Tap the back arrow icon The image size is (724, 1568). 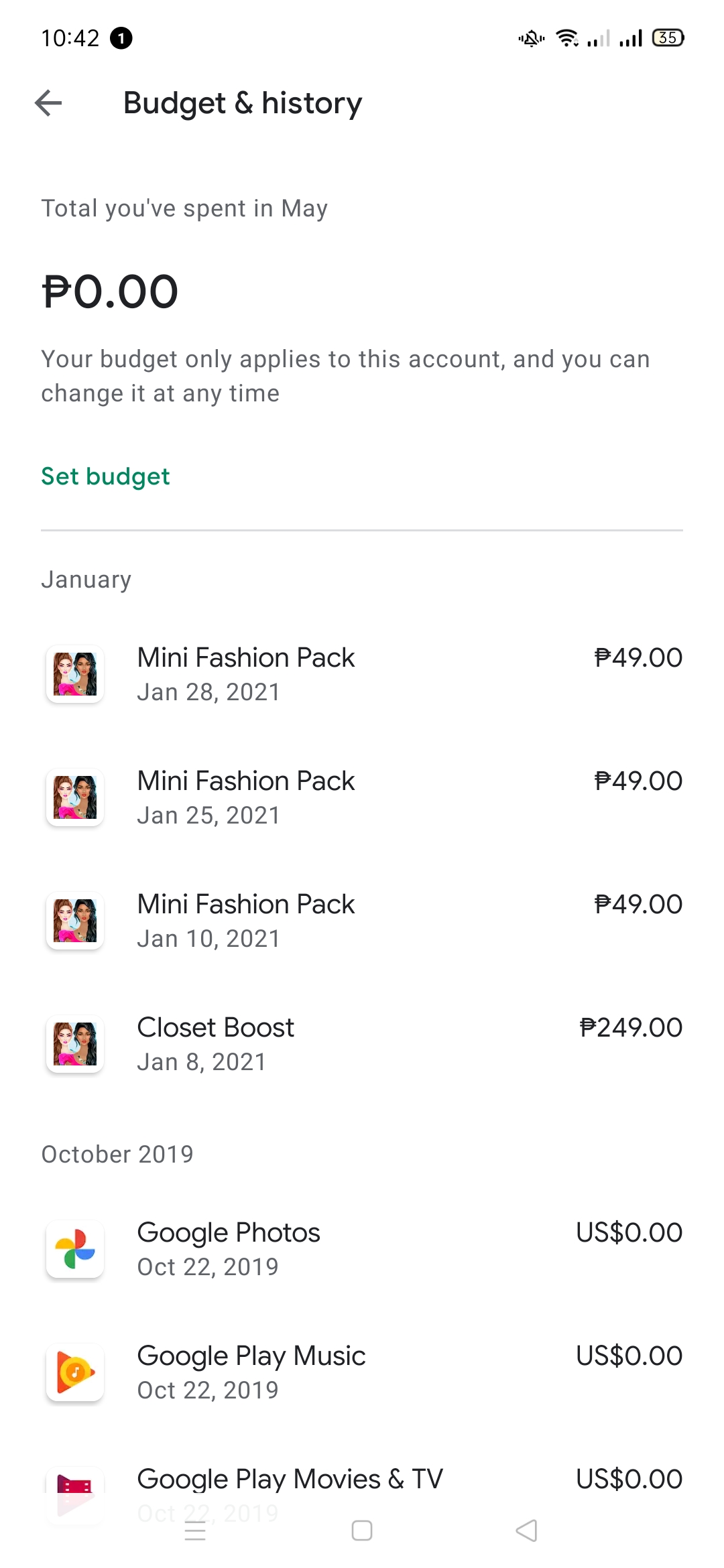tap(48, 103)
